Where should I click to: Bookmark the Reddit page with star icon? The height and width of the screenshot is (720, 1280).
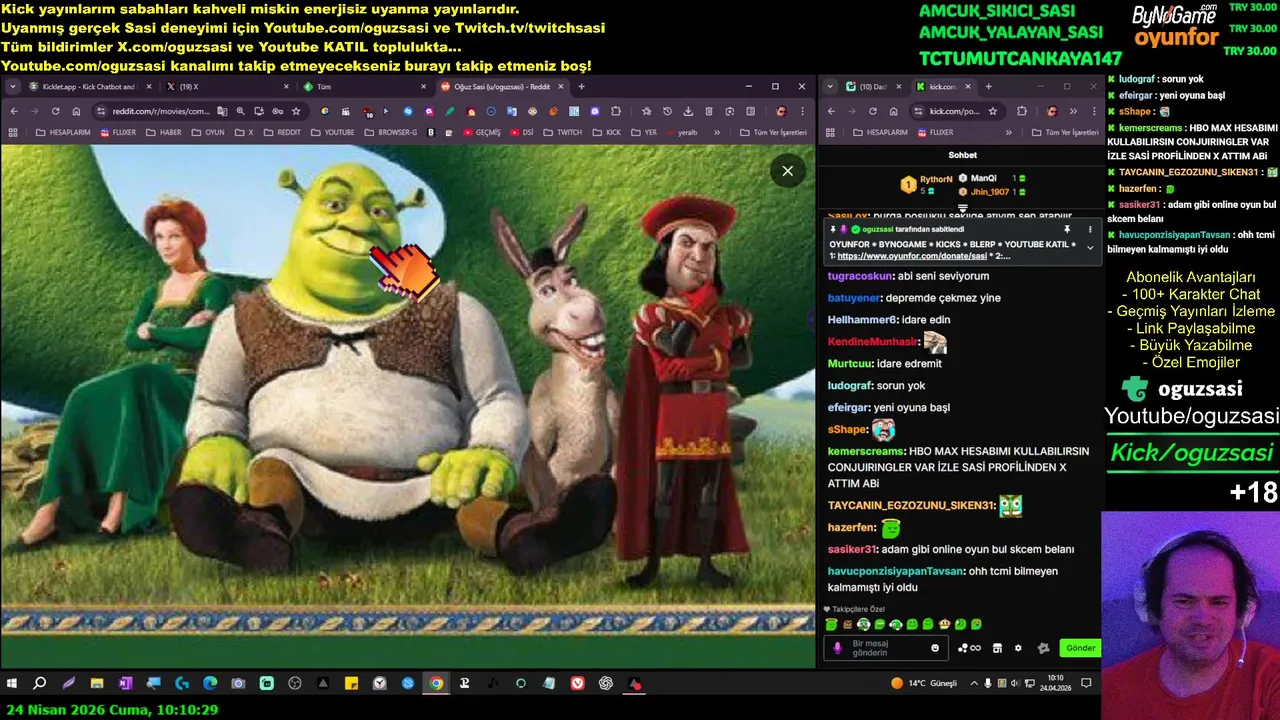pos(296,111)
